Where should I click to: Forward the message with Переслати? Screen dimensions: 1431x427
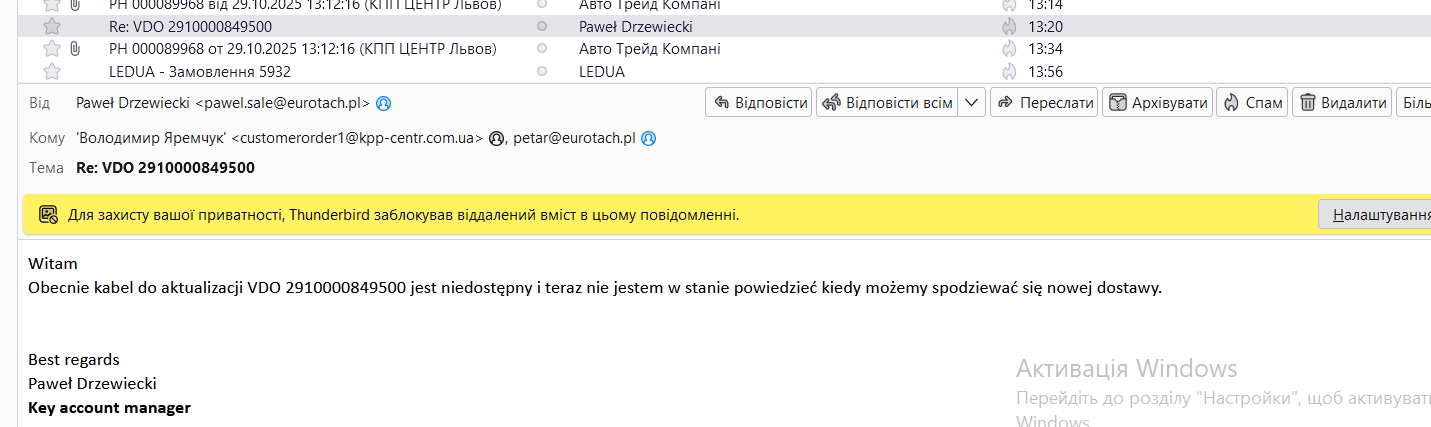tap(1044, 103)
